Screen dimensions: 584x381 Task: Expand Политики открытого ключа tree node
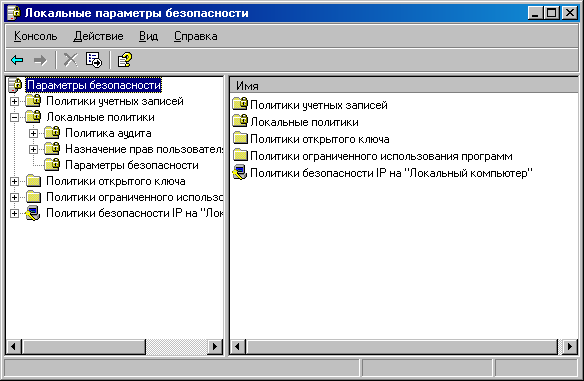point(14,181)
